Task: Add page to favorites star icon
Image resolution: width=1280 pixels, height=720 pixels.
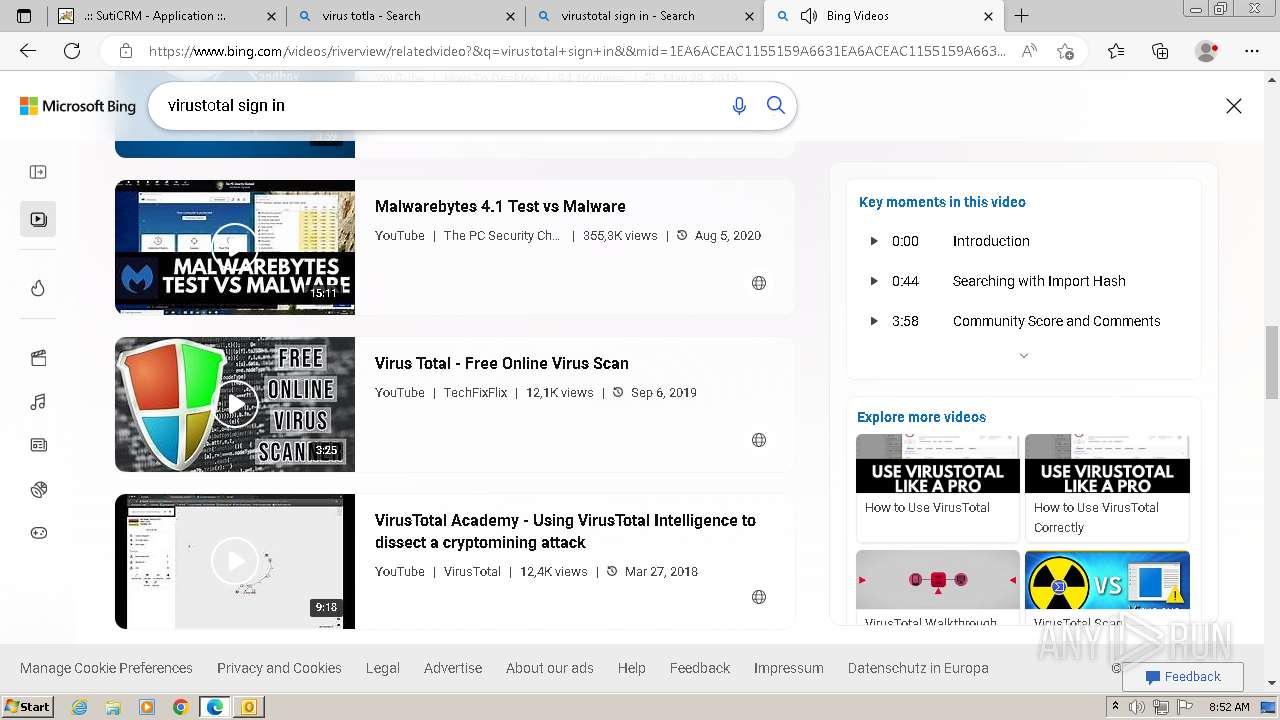Action: click(1065, 51)
